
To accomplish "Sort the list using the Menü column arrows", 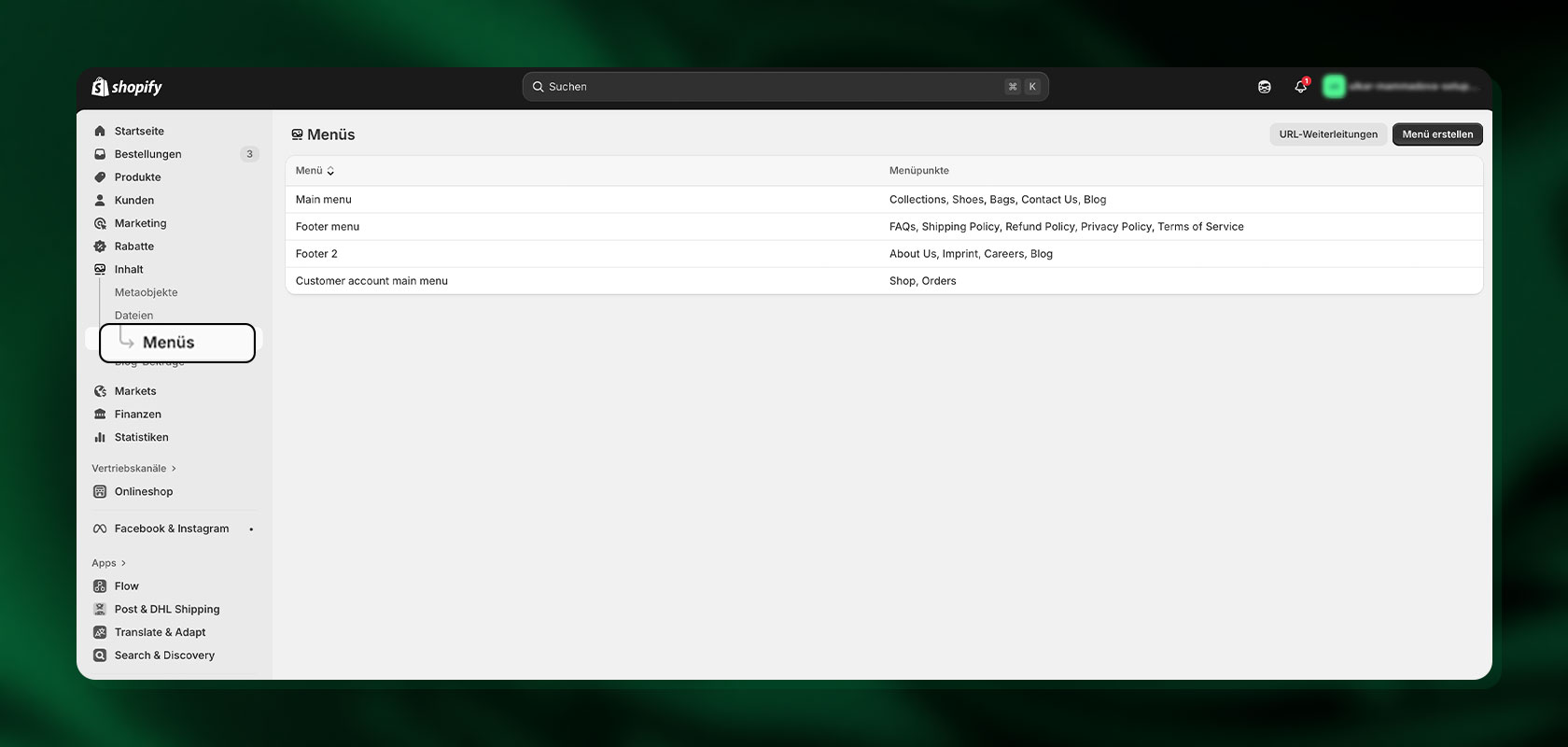I will (330, 171).
